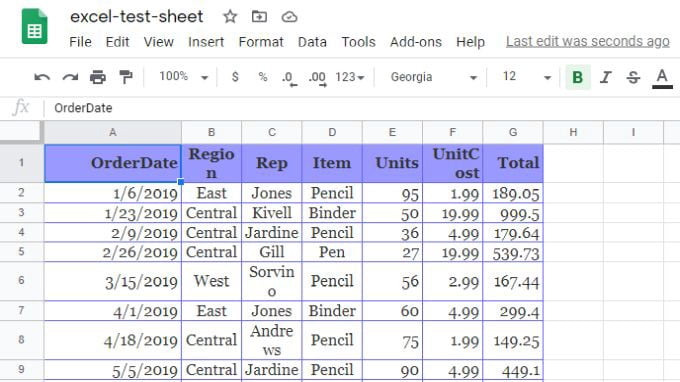Format as percent
This screenshot has width=680, height=382.
(263, 77)
